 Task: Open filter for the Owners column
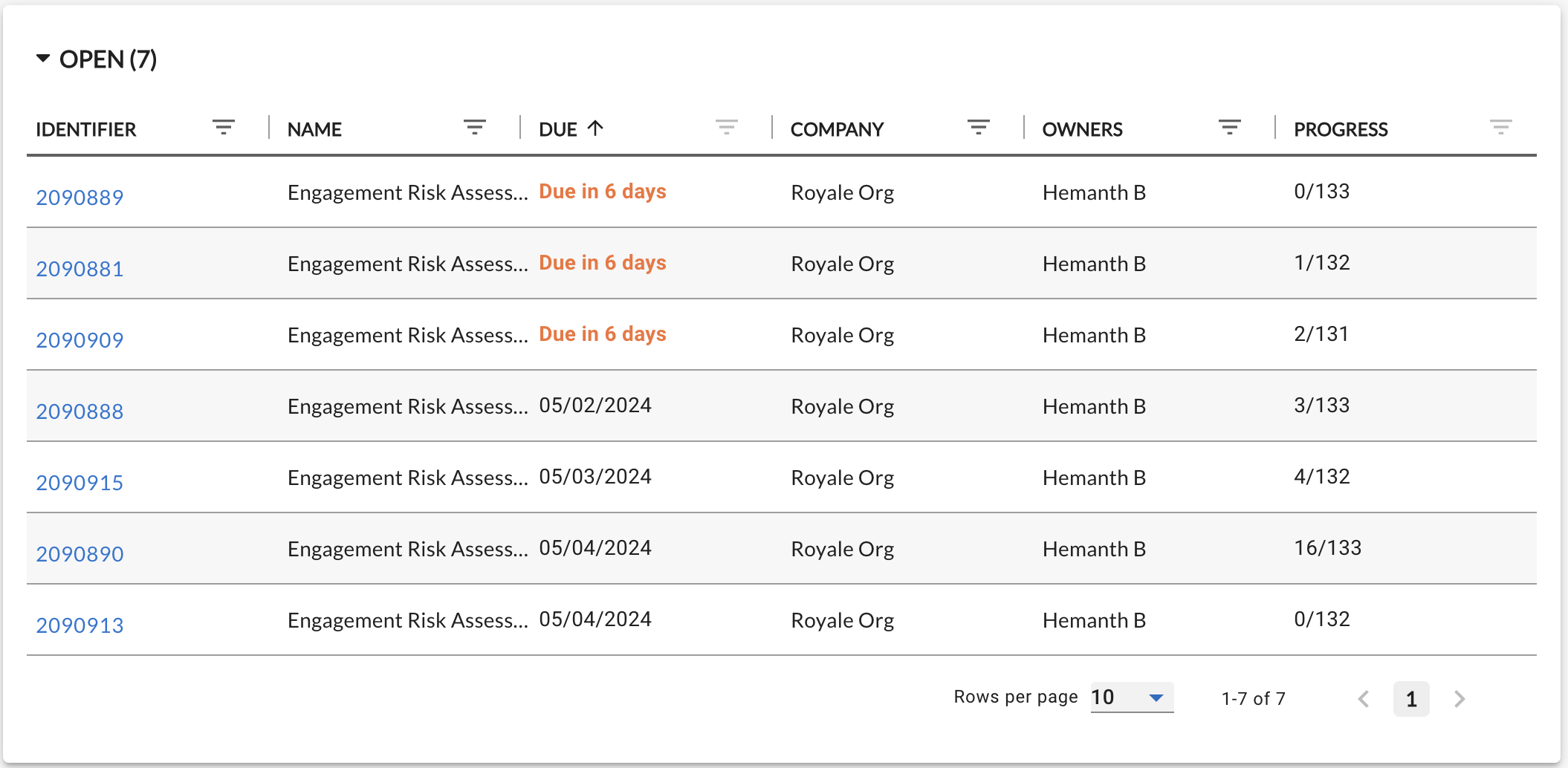1230,128
